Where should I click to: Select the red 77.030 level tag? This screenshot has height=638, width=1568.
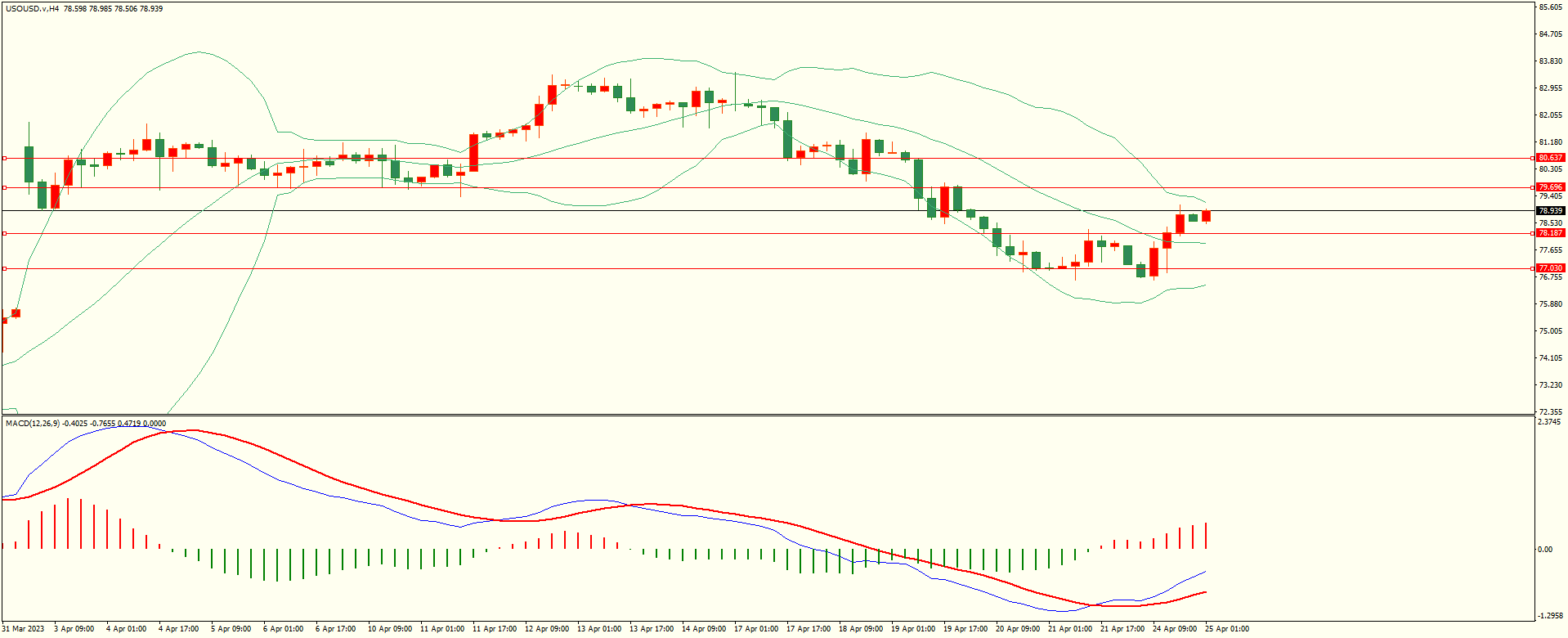(1550, 268)
